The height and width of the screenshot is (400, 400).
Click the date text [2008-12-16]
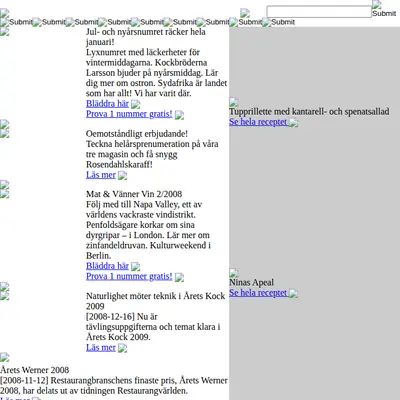click(110, 317)
